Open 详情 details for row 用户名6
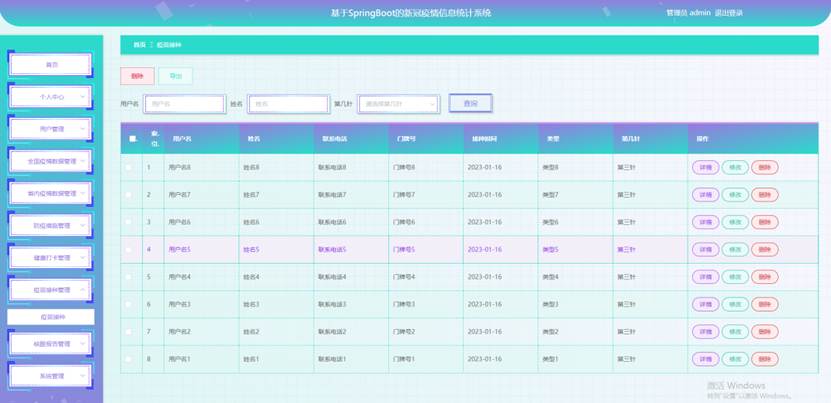This screenshot has height=403, width=831. pyautogui.click(x=705, y=222)
